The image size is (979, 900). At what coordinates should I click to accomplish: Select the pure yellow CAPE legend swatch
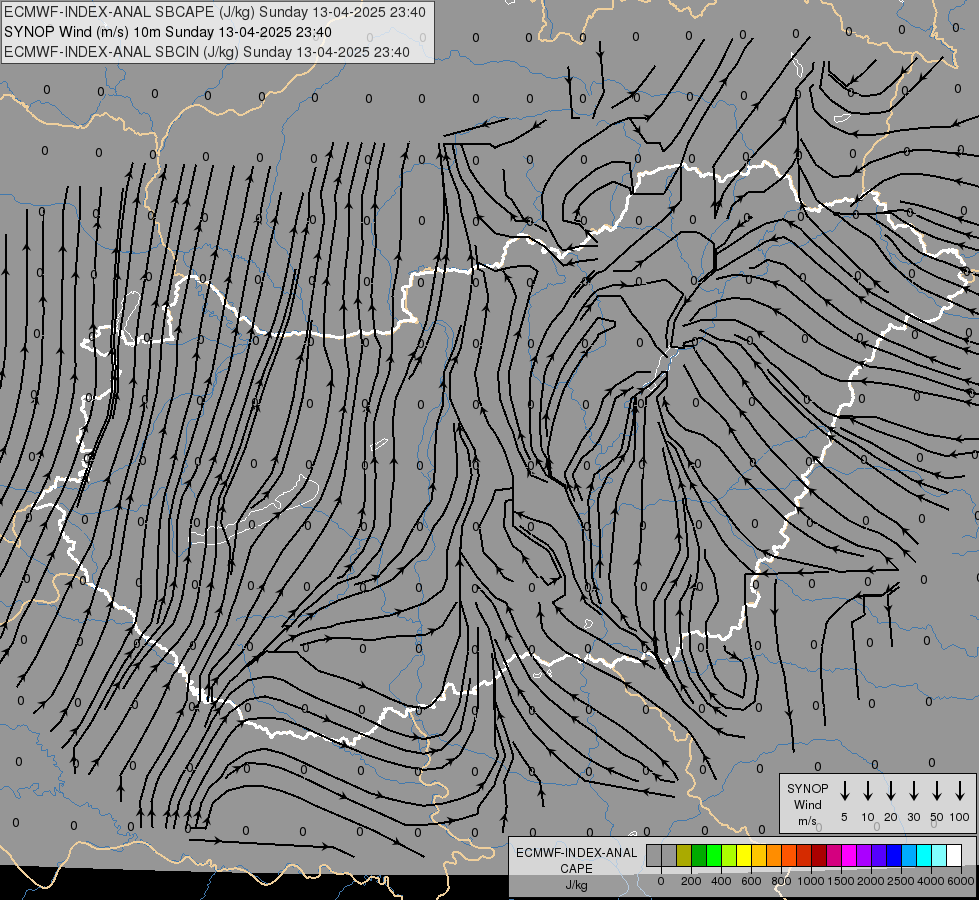[x=744, y=855]
